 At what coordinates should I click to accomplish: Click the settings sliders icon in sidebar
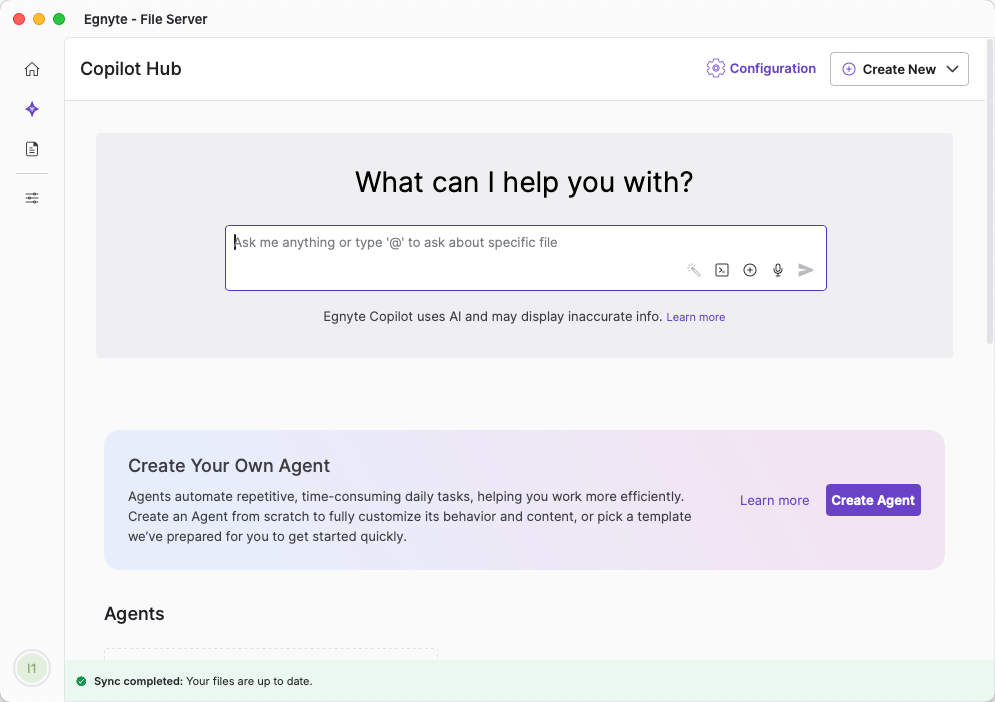[x=31, y=197]
